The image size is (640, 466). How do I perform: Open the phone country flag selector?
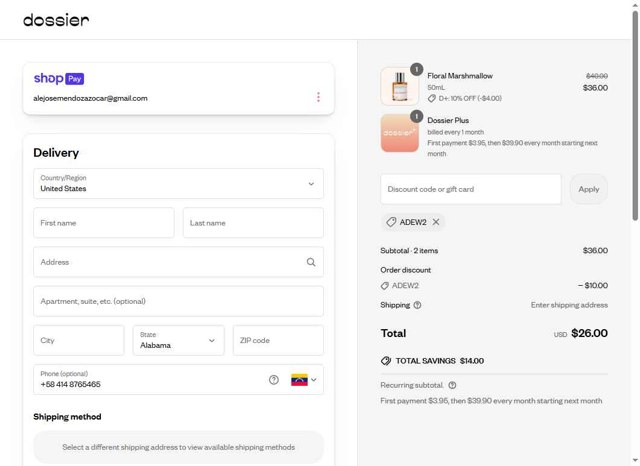pyautogui.click(x=304, y=380)
